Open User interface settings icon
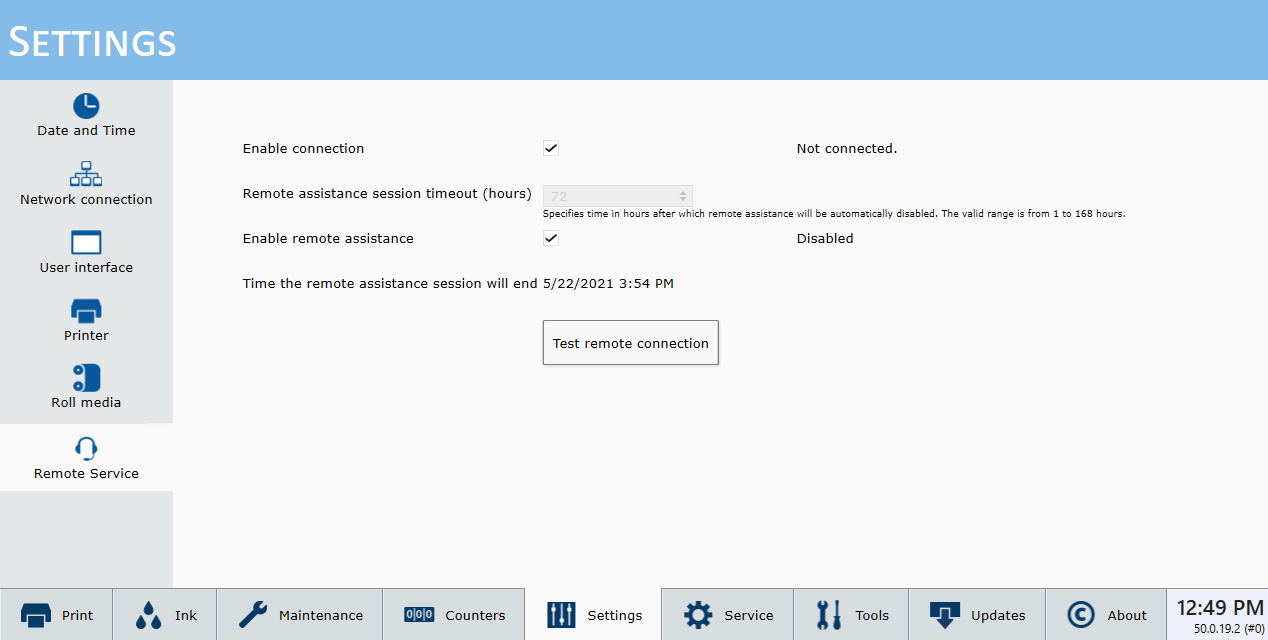 (x=86, y=243)
